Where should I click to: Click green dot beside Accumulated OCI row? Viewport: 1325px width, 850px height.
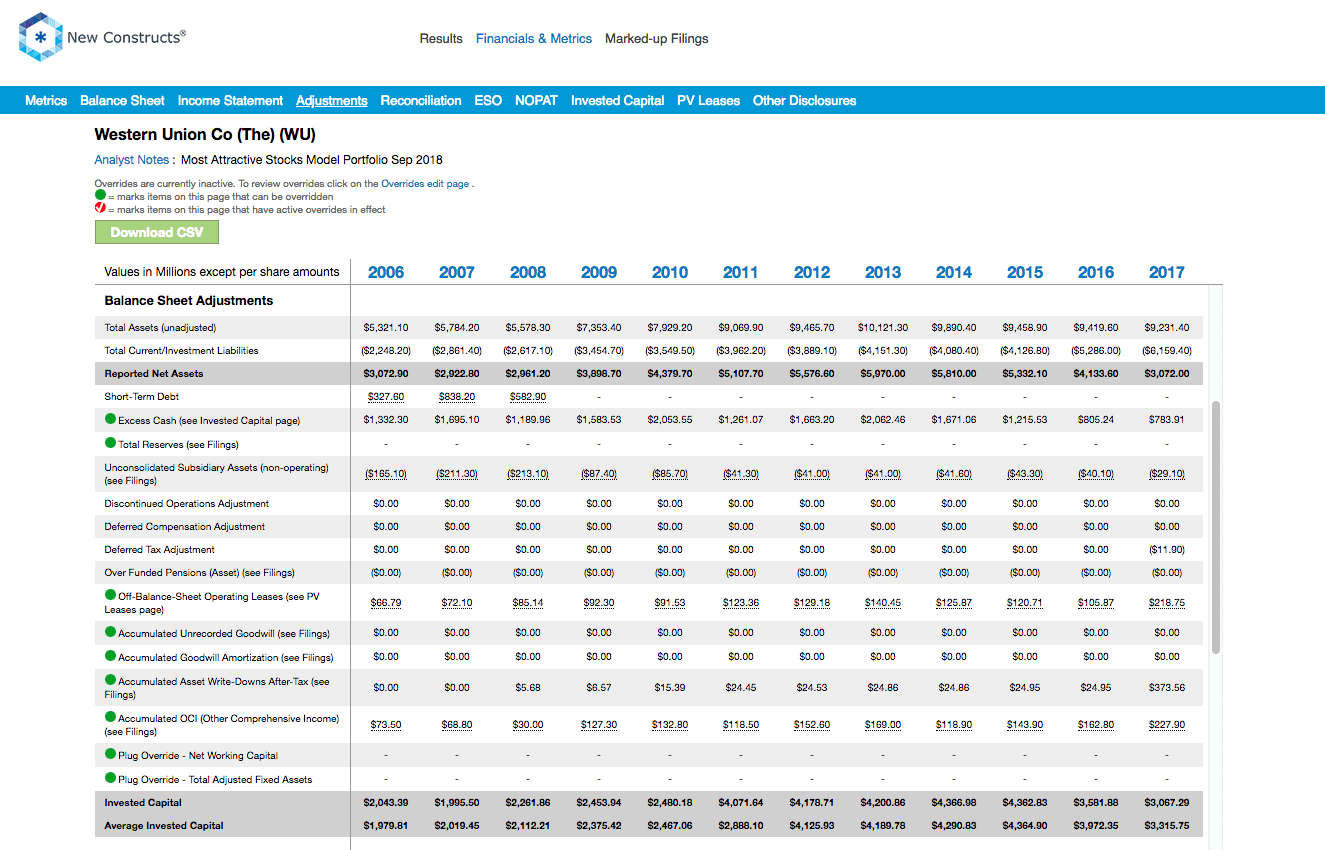pyautogui.click(x=110, y=717)
